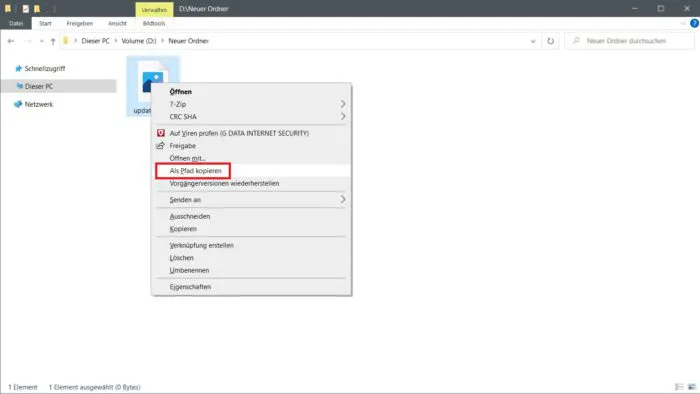The height and width of the screenshot is (394, 700).
Task: Click the quick access properties checkmark icon
Action: 26,8
